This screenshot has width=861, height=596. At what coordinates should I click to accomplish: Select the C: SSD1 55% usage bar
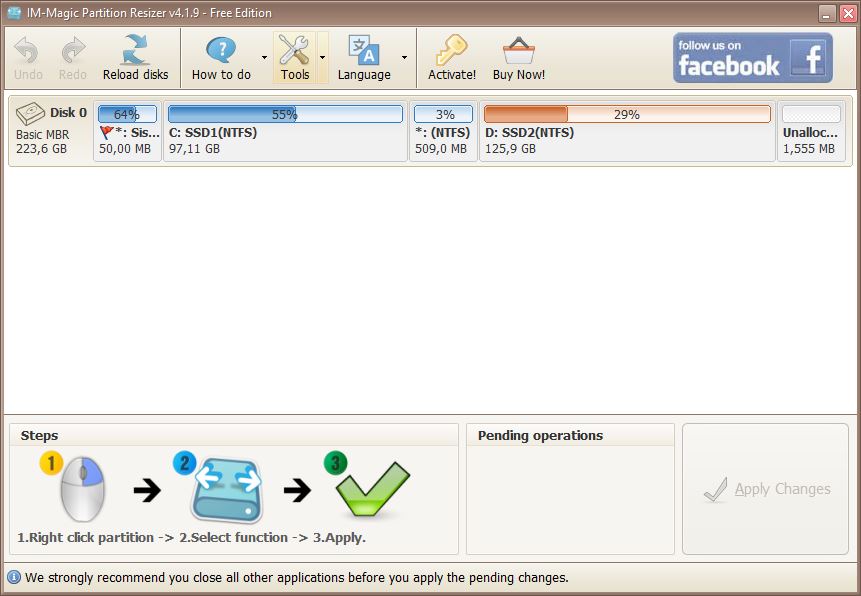tap(286, 114)
